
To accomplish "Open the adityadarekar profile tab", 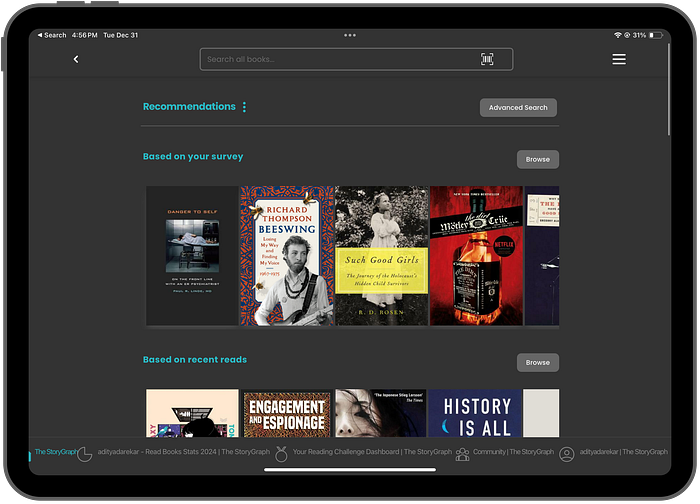I will pos(623,452).
